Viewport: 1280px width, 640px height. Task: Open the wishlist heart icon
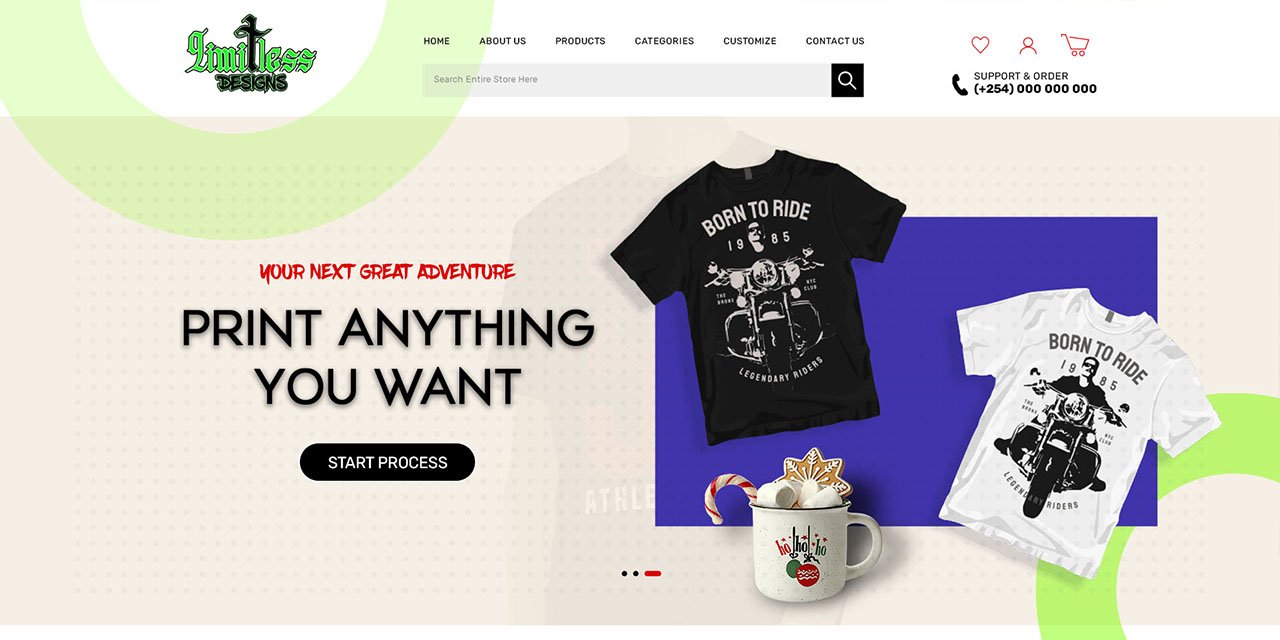(980, 45)
